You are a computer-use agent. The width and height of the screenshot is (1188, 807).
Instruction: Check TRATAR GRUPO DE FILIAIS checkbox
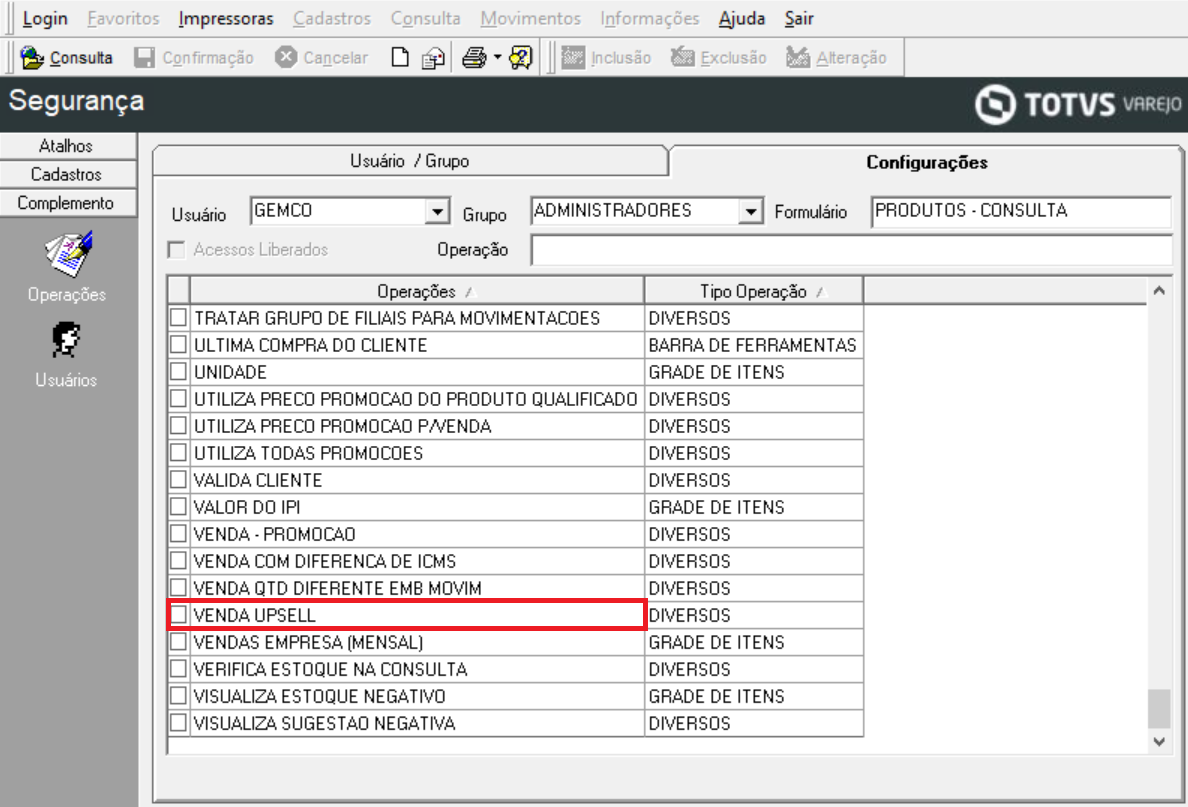click(x=178, y=317)
